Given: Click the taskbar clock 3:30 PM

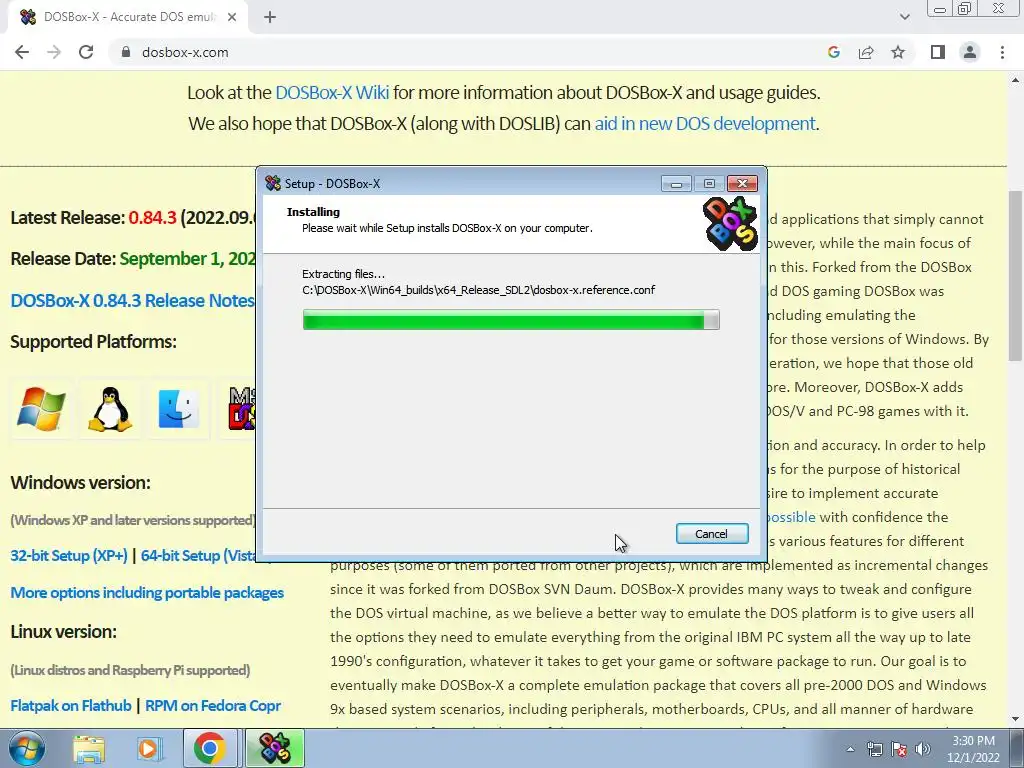Looking at the screenshot, I should click(x=973, y=749).
